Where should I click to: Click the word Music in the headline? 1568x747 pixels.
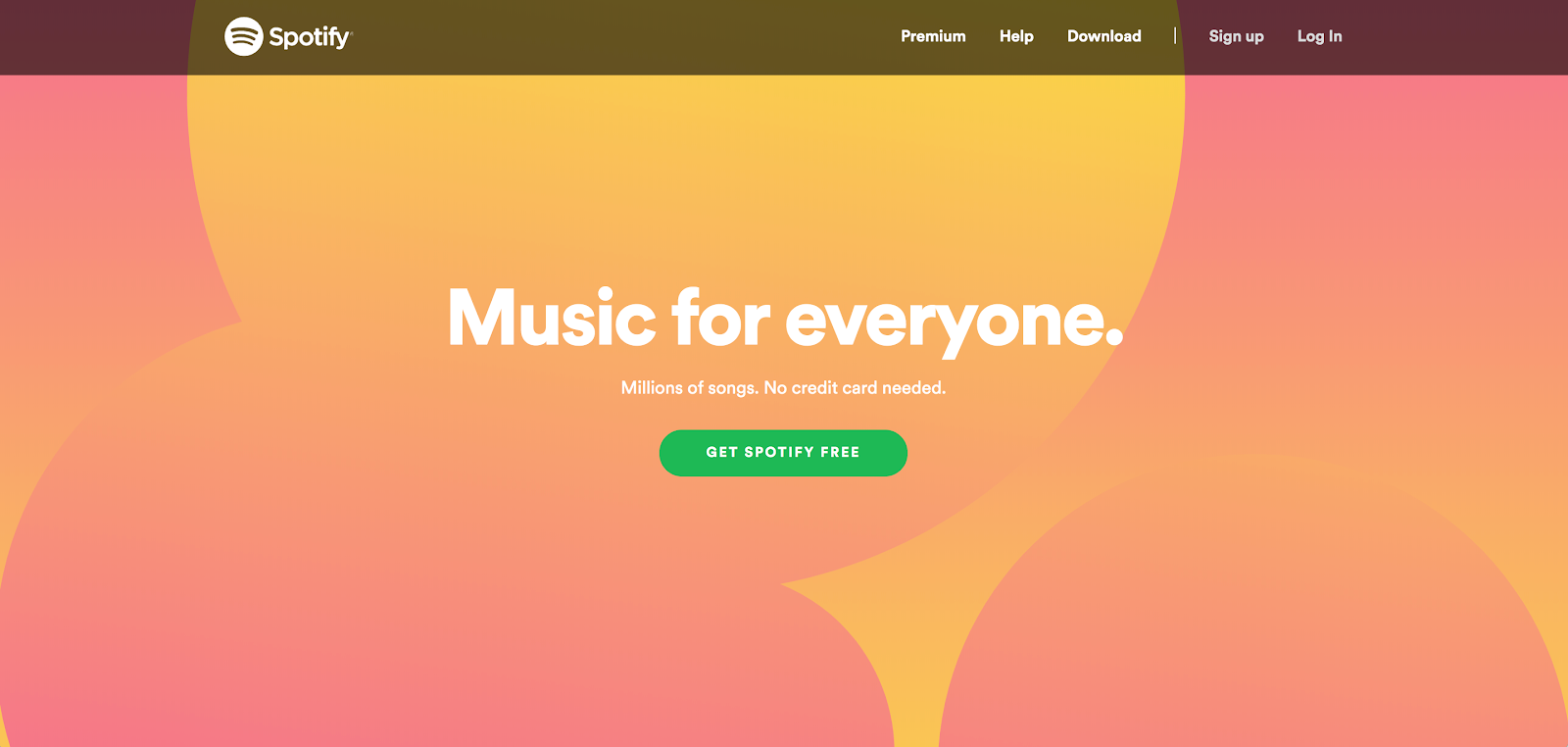[x=552, y=318]
